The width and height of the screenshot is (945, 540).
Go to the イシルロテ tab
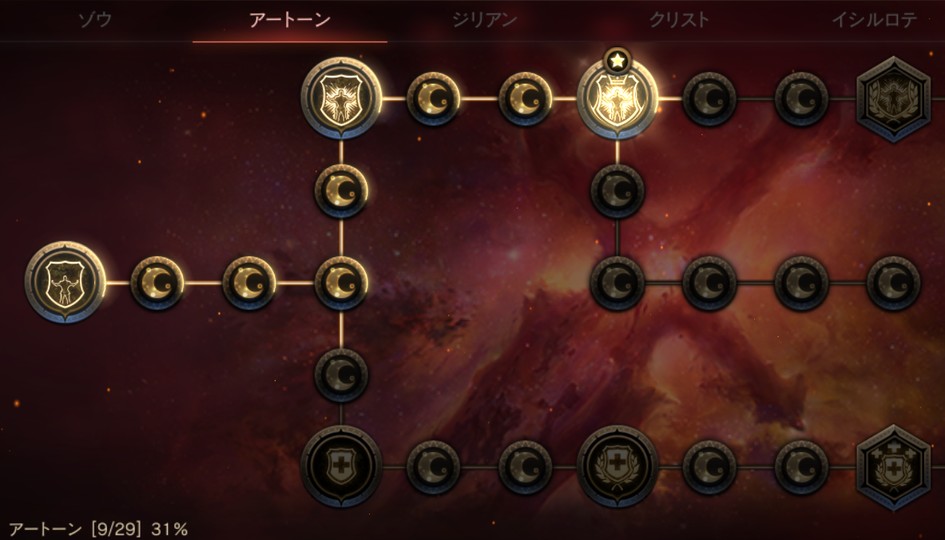874,20
